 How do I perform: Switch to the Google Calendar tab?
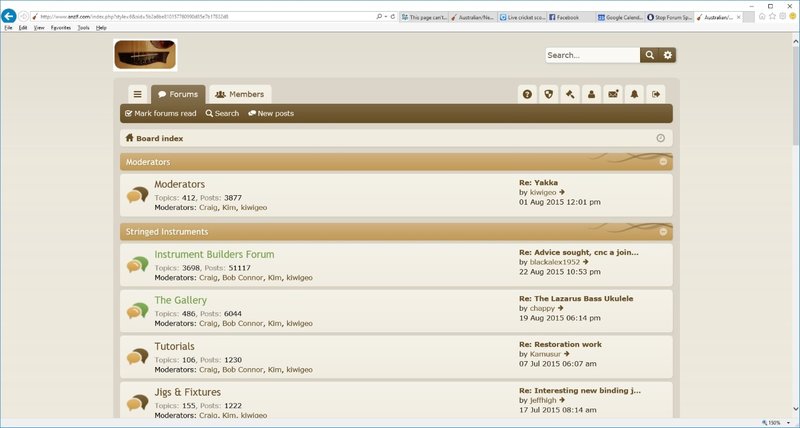click(620, 17)
